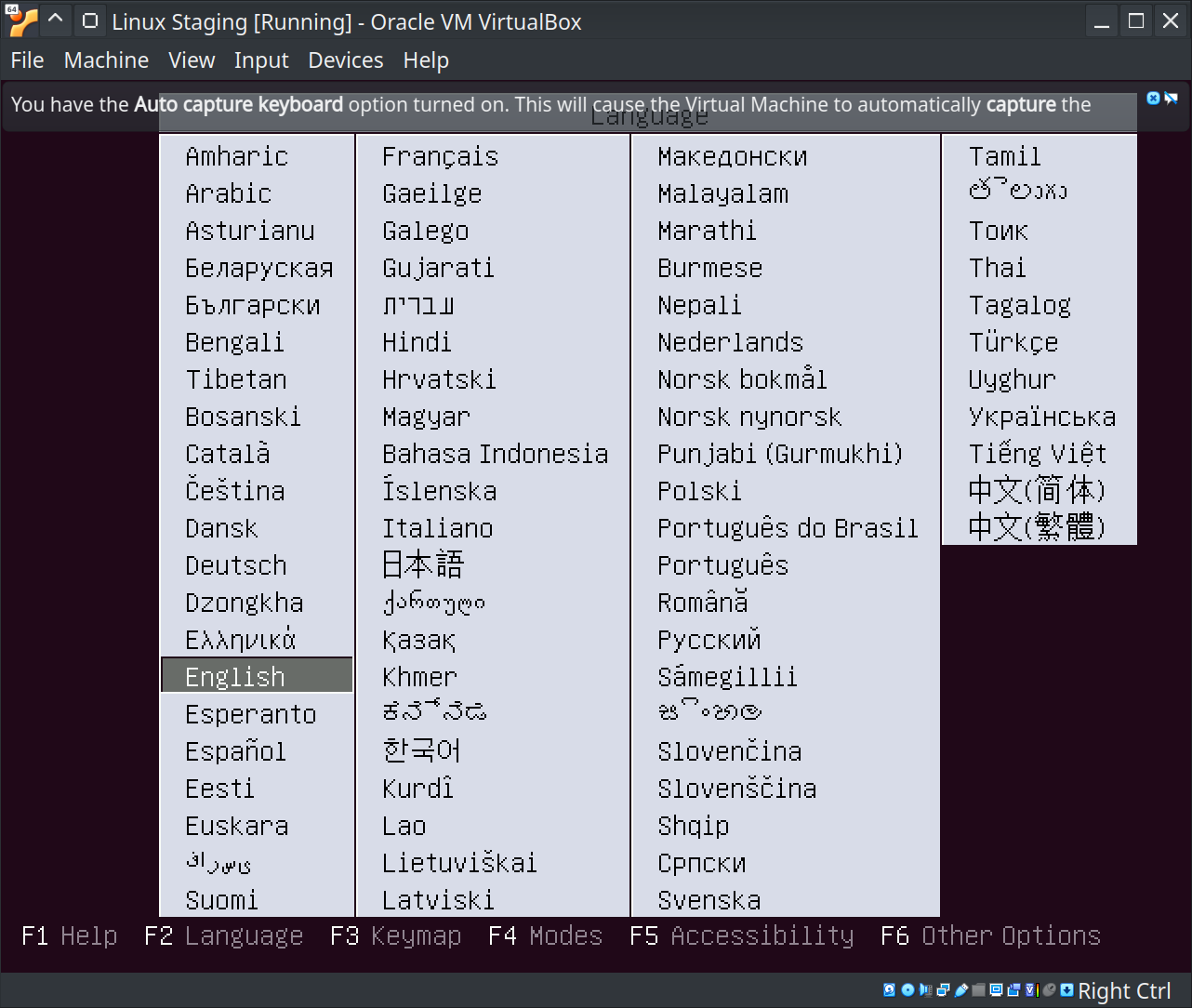Open the network adapters status icon
The image size is (1192, 1008).
tap(943, 990)
